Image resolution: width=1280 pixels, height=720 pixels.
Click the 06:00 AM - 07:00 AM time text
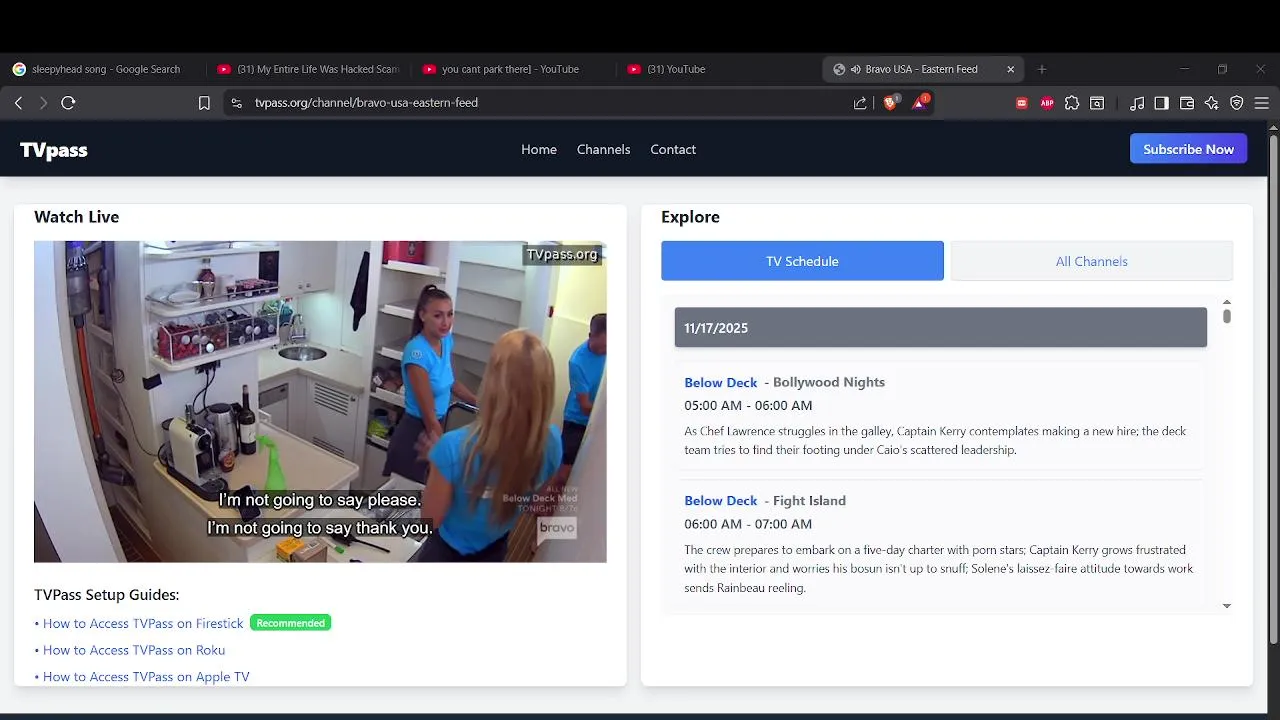pos(748,524)
